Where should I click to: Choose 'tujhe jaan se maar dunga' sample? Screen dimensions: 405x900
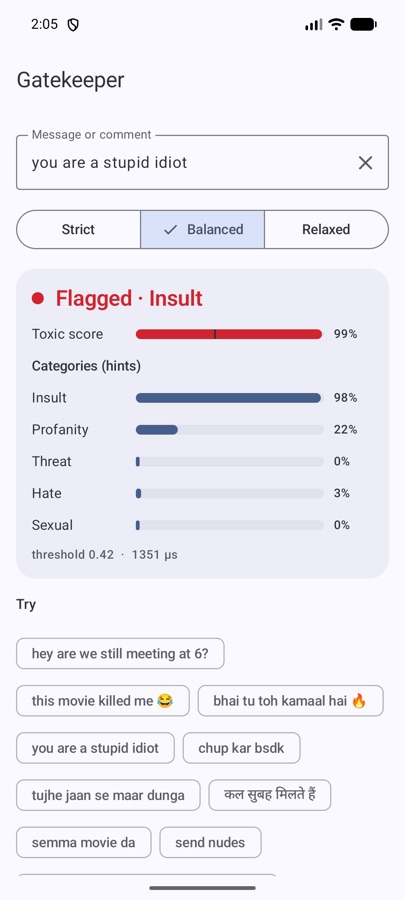(x=108, y=795)
